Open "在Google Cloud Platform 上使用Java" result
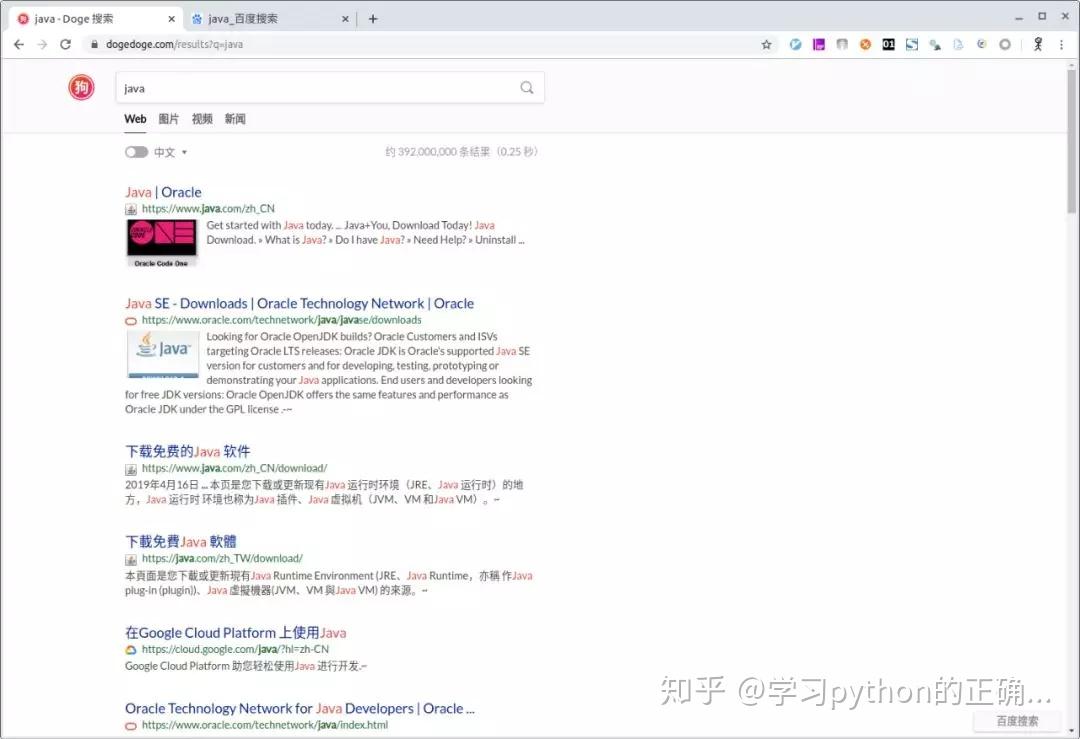 click(236, 632)
